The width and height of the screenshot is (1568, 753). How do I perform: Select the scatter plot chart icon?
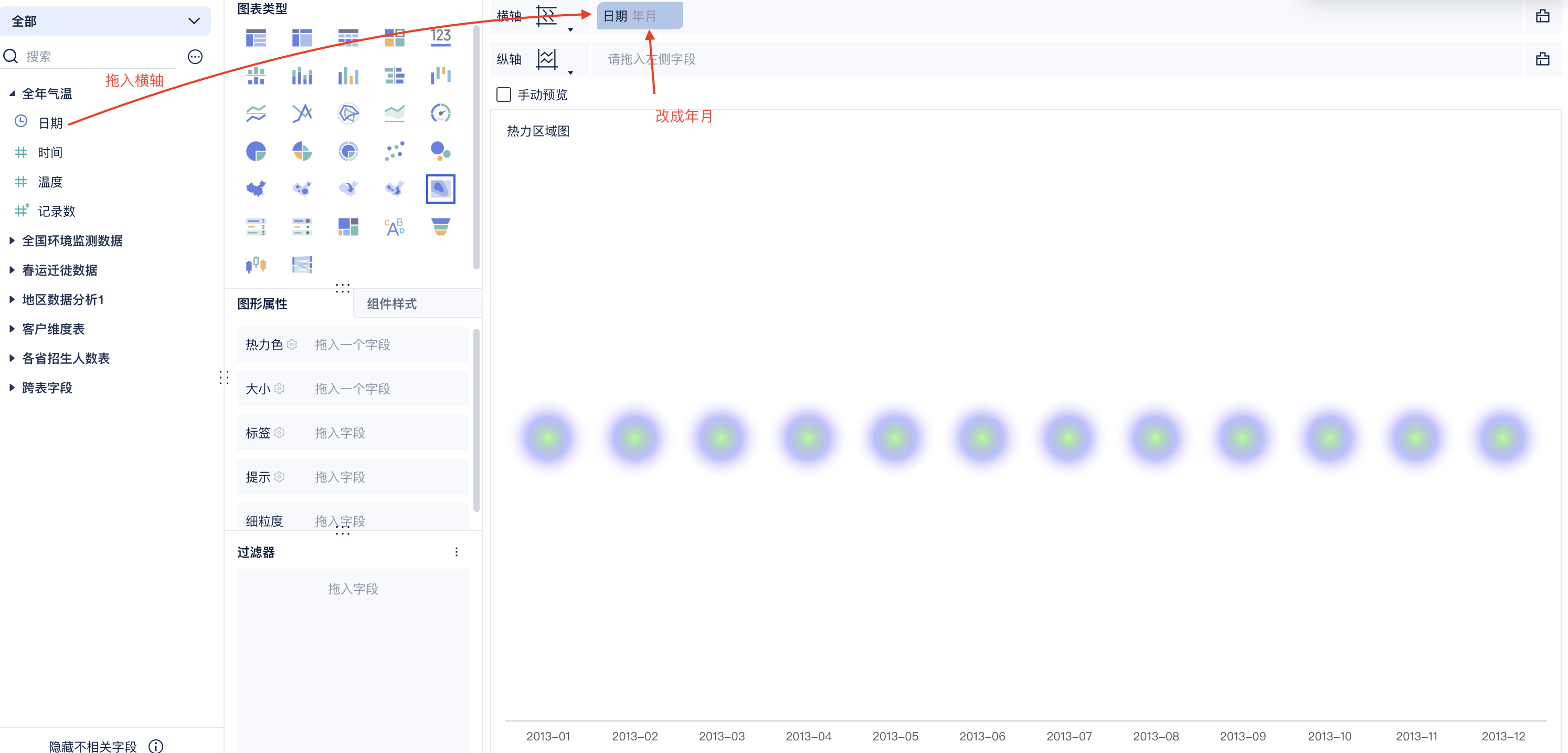tap(394, 151)
